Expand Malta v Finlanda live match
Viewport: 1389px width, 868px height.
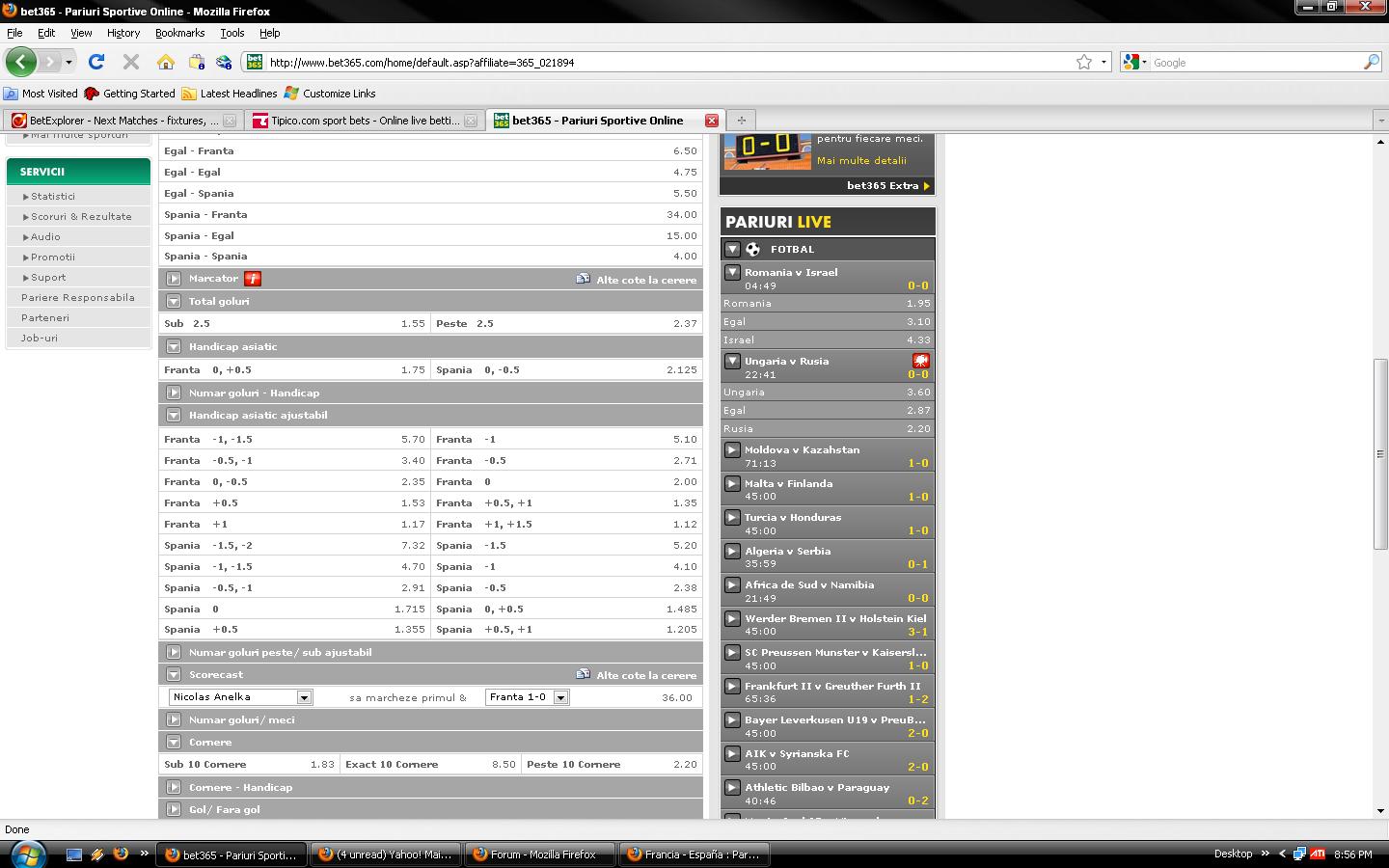tap(733, 483)
